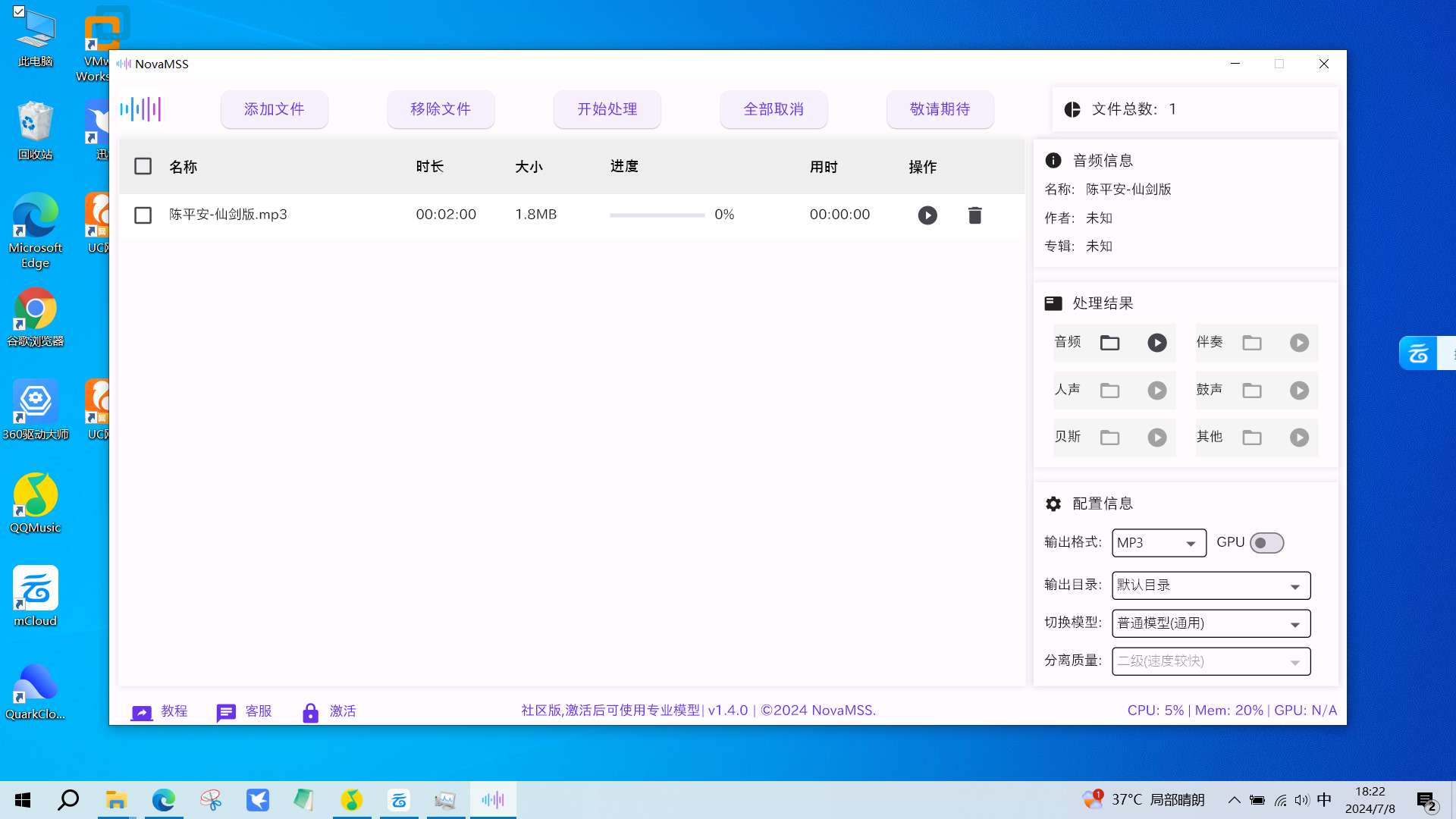Play the 音频 result track
1456x819 pixels.
[x=1156, y=343]
